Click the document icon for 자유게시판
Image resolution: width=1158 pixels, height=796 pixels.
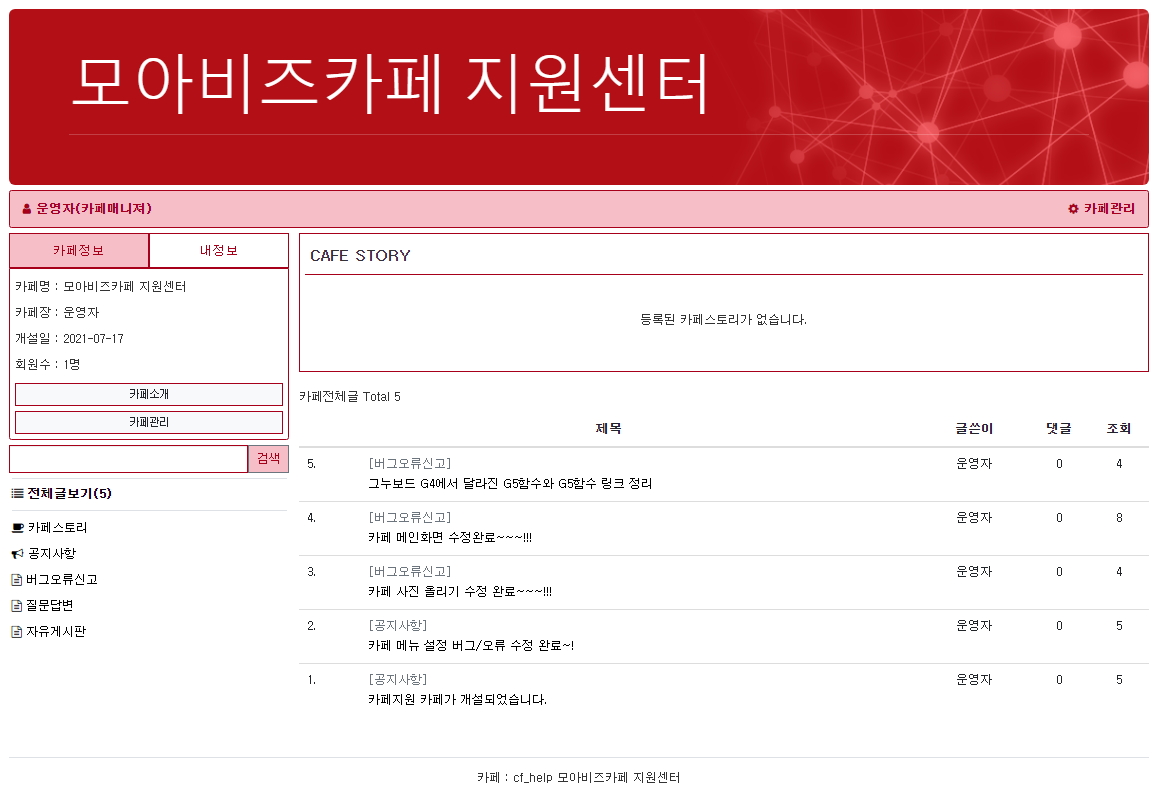coord(16,632)
